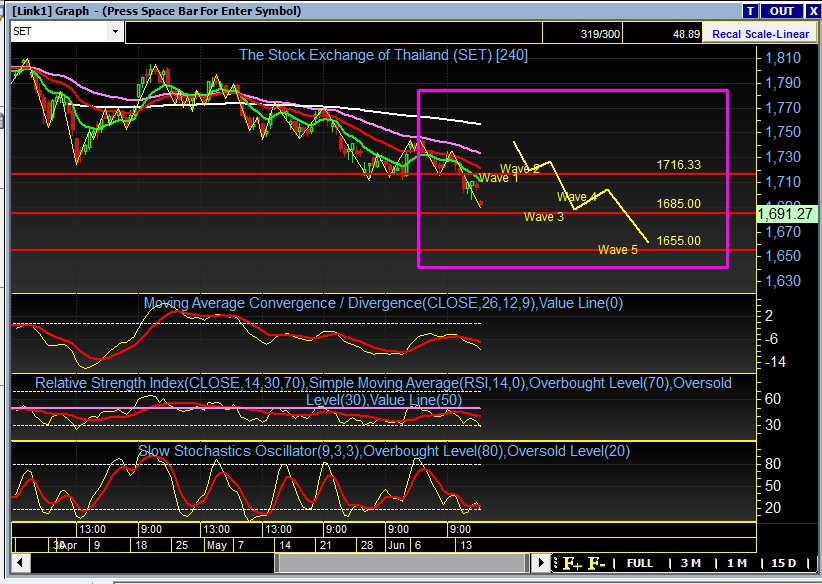Select the FULL time range button
Screen dimensions: 822x584
(640, 563)
